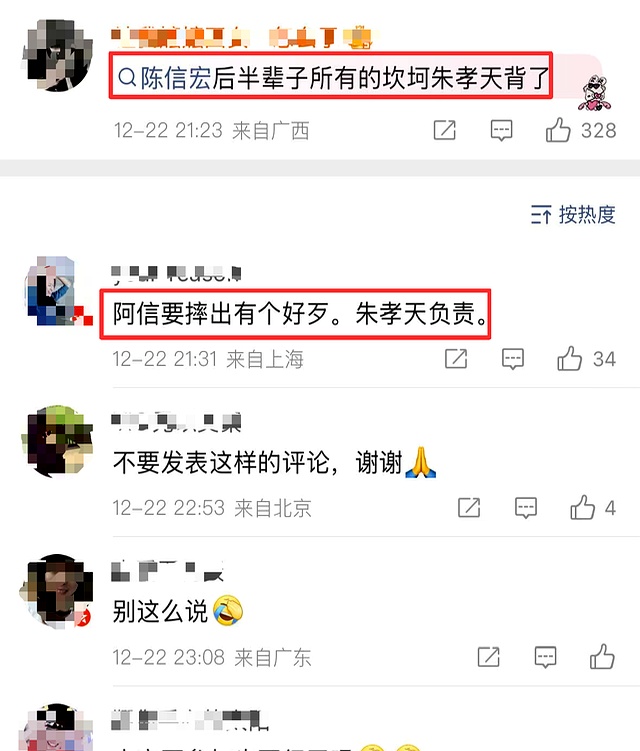View the Shanghai commenter's avatar profile
Screen dimensions: 640x751
(x=57, y=291)
